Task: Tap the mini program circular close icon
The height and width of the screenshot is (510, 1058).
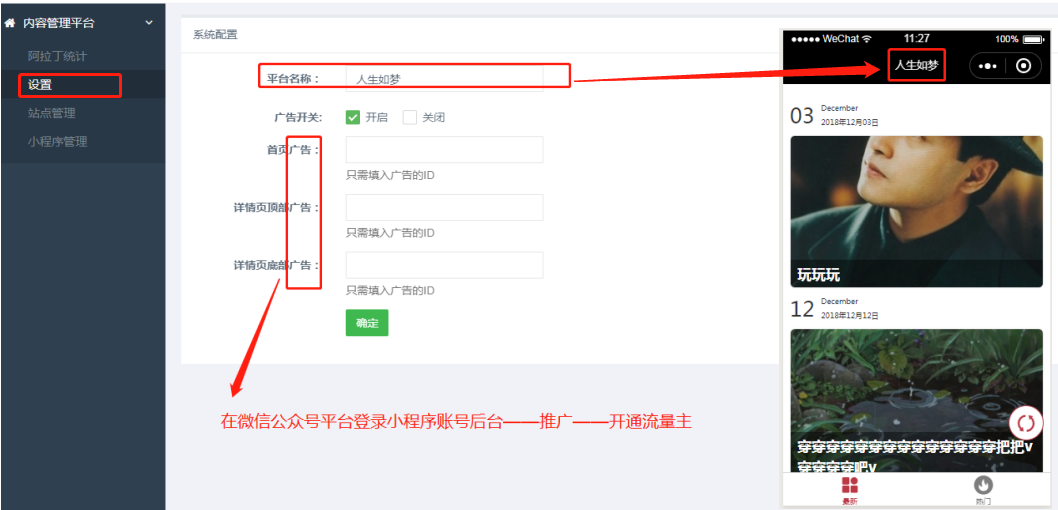Action: [1023, 66]
